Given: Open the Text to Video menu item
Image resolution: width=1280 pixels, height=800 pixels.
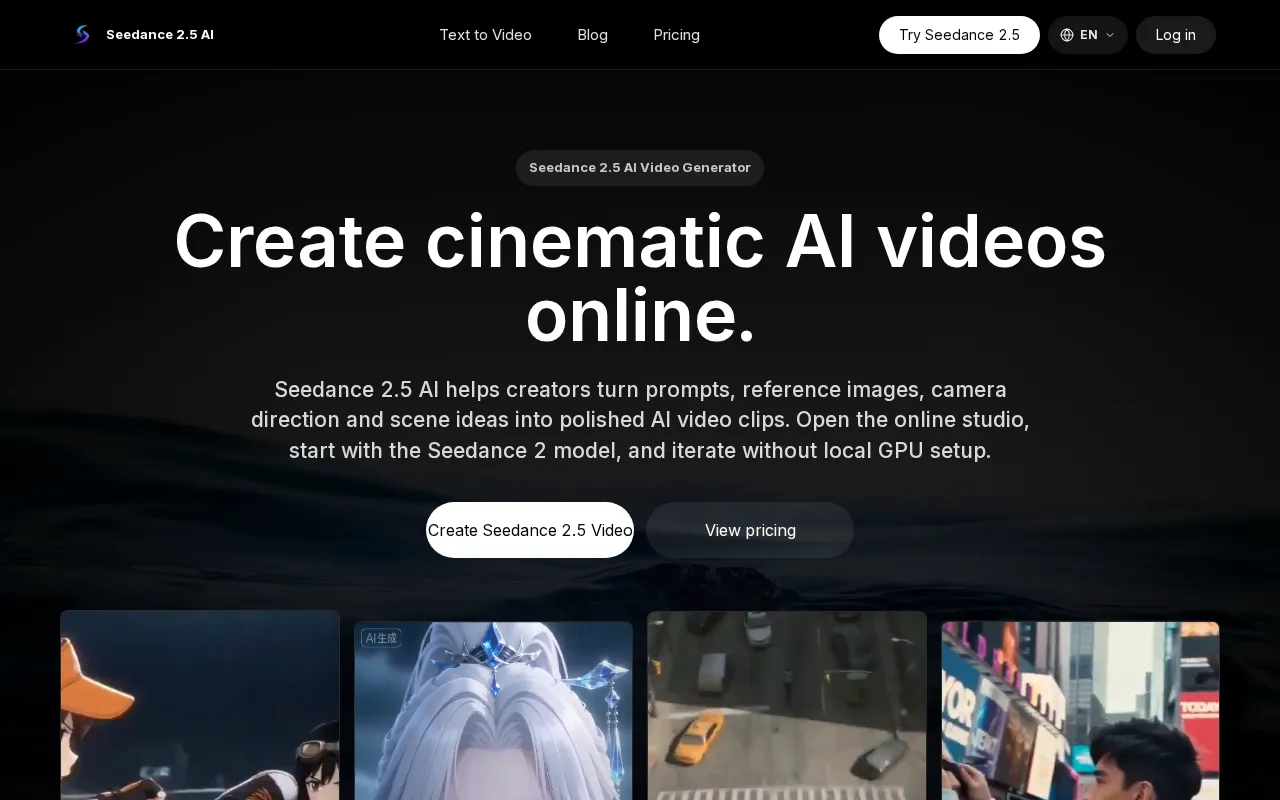Looking at the screenshot, I should click(x=485, y=35).
